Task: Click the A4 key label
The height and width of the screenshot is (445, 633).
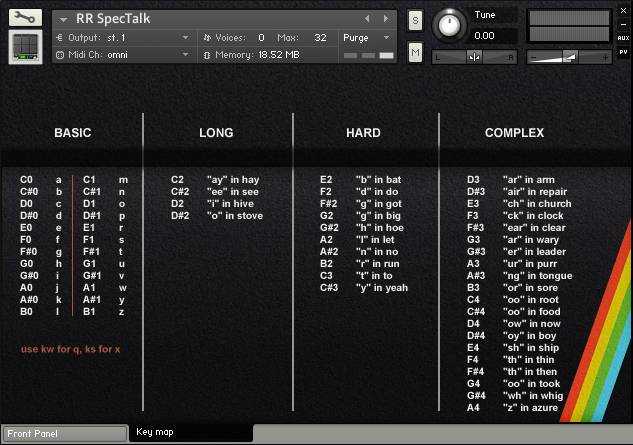Action: (x=473, y=408)
